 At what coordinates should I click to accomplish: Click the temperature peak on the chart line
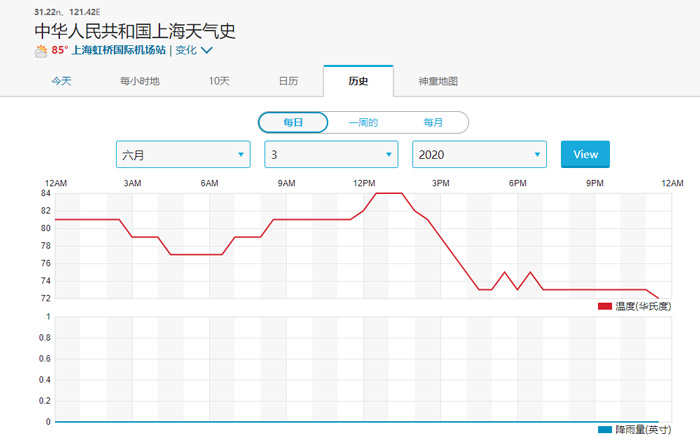(x=389, y=193)
